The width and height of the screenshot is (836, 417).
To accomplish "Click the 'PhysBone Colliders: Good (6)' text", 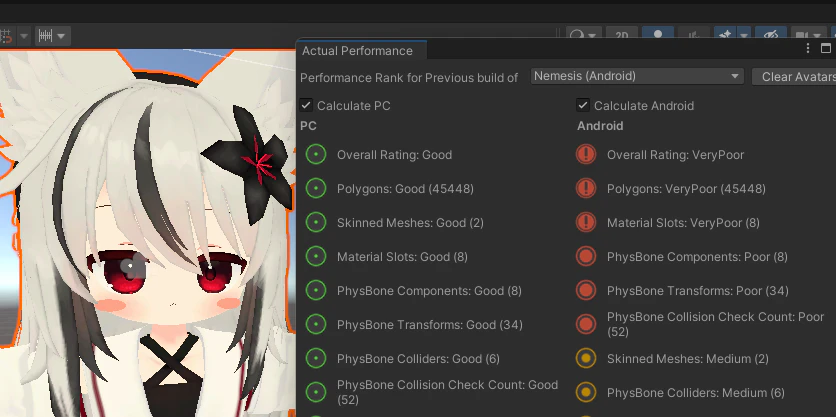I will click(418, 359).
